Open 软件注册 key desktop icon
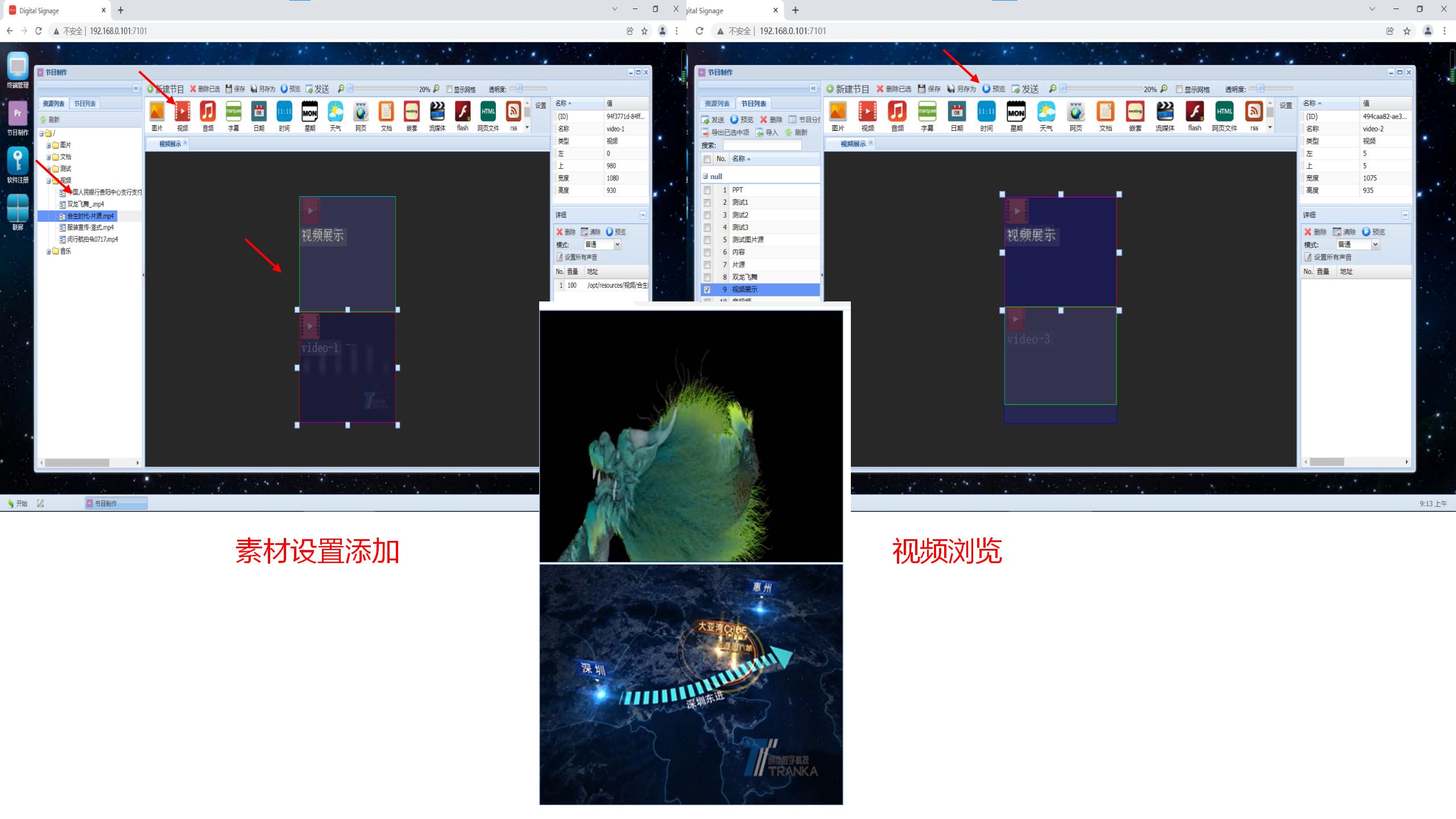The height and width of the screenshot is (819, 1456). 18,165
